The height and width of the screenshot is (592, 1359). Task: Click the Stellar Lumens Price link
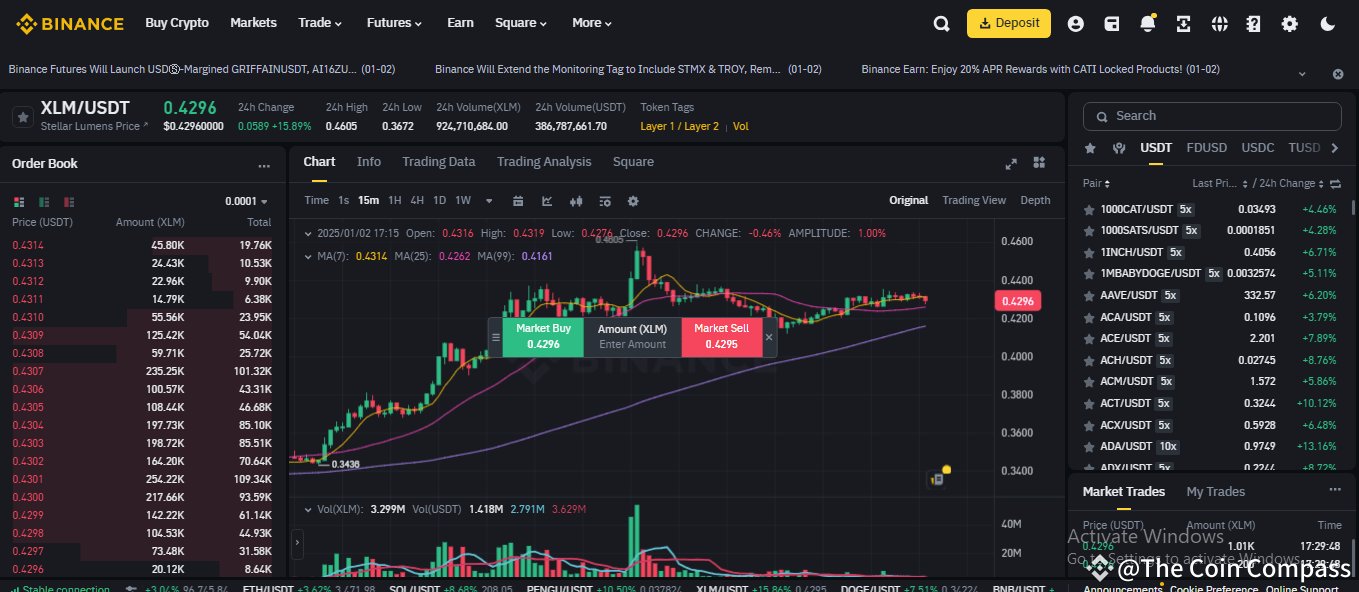(94, 126)
